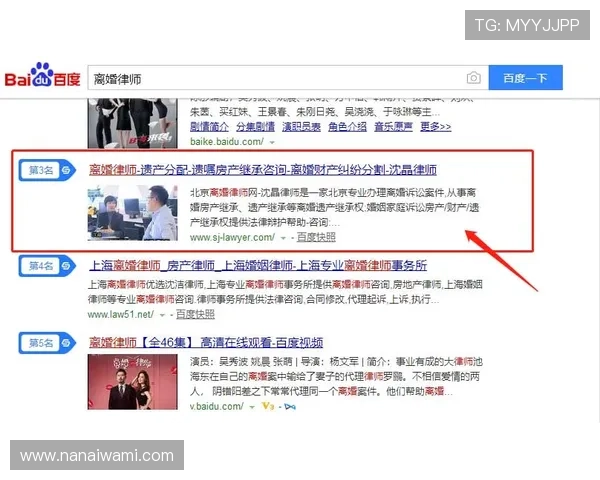The image size is (600, 480).
Task: Click the 第3名 rank badge icon
Action: pos(47,170)
